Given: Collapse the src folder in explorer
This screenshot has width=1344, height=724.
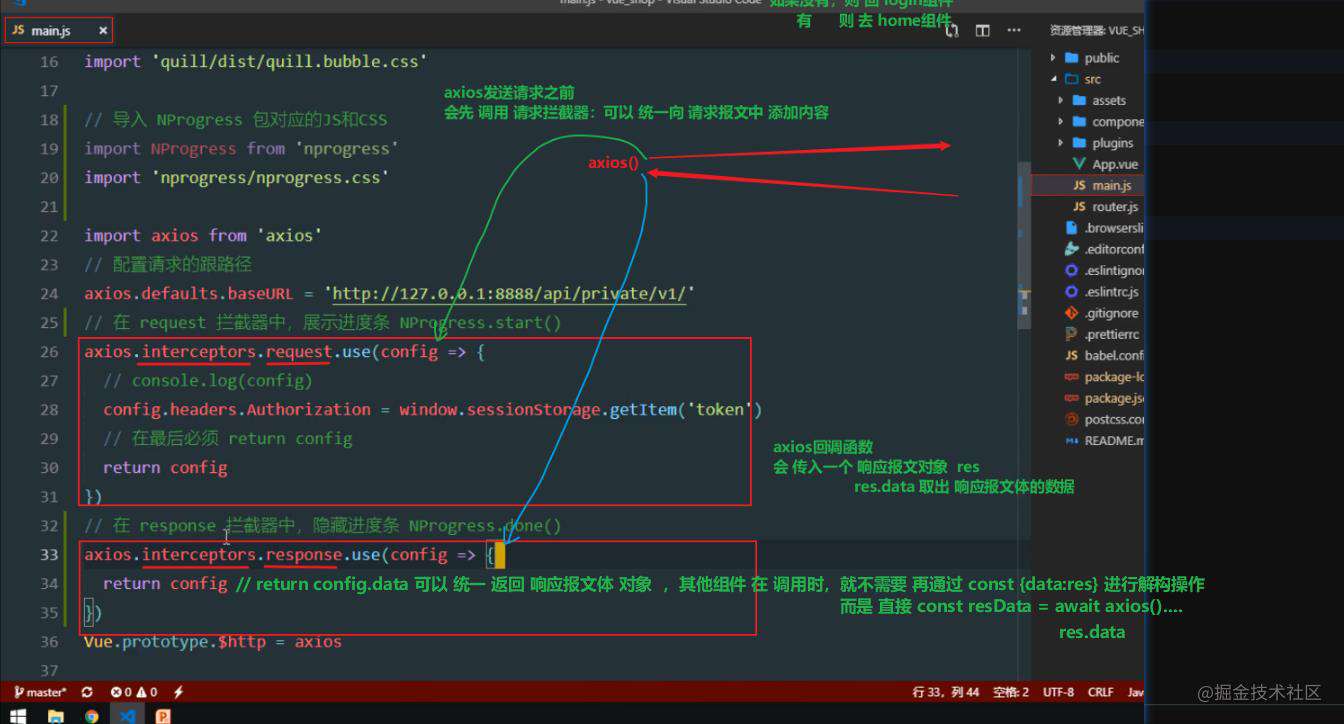Looking at the screenshot, I should coord(1054,79).
